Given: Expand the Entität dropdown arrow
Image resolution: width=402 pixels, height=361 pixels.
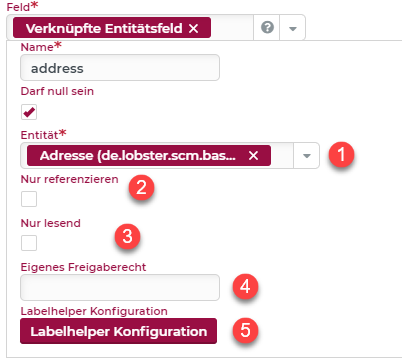Looking at the screenshot, I should [306, 156].
